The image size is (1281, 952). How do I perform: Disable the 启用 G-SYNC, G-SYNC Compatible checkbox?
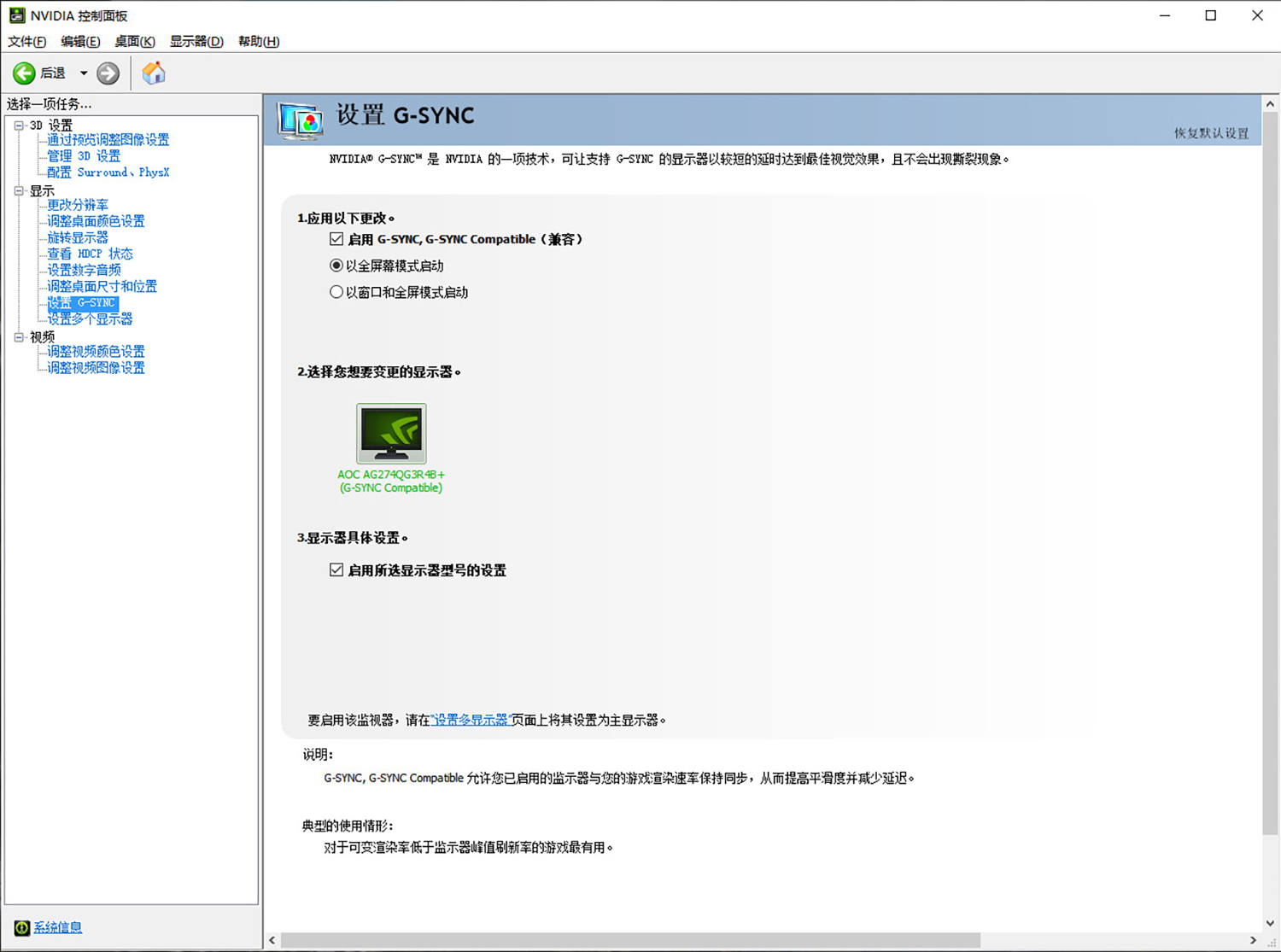pyautogui.click(x=336, y=239)
